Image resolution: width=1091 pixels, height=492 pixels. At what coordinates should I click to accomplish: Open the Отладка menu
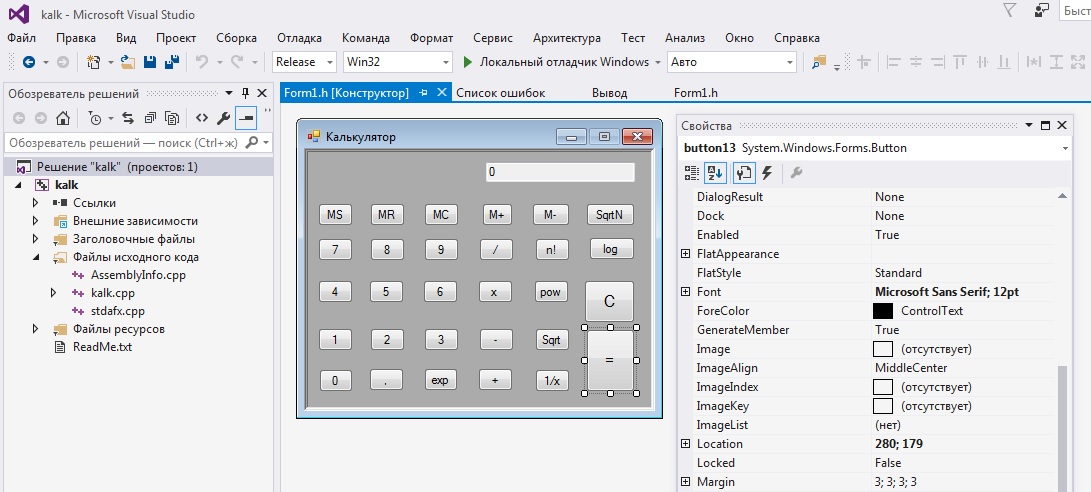point(299,38)
